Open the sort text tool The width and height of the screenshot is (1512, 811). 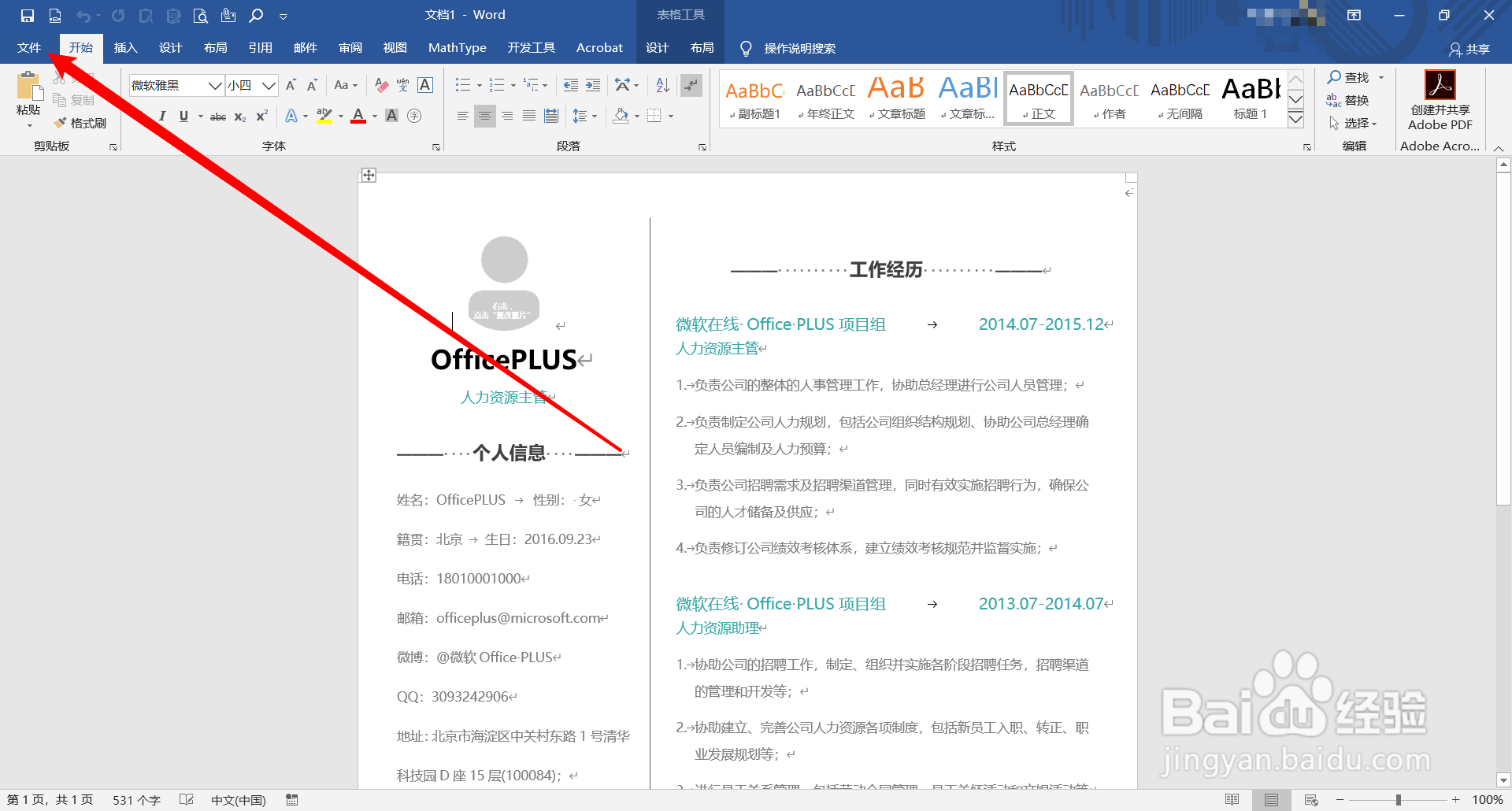coord(661,85)
